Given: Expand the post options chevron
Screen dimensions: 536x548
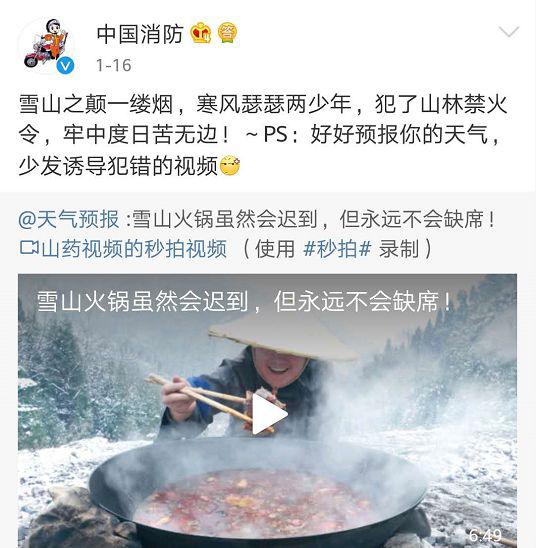Looking at the screenshot, I should pos(509,32).
